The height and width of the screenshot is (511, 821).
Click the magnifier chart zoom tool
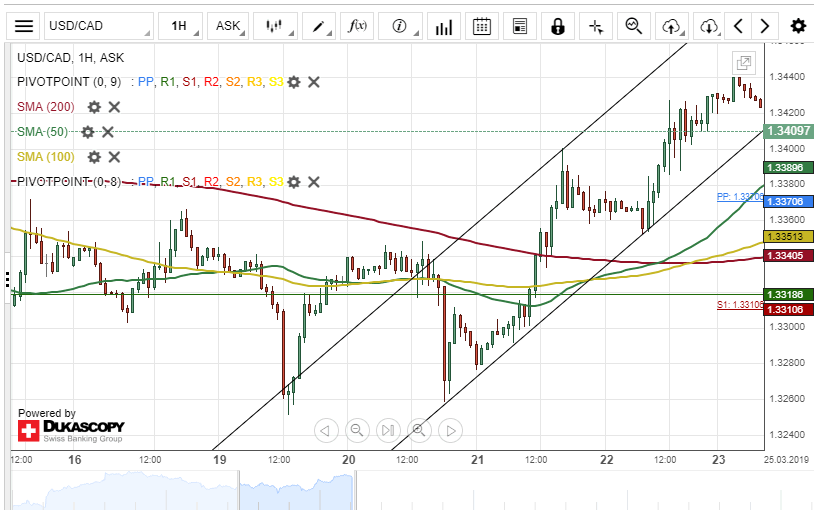coord(634,26)
